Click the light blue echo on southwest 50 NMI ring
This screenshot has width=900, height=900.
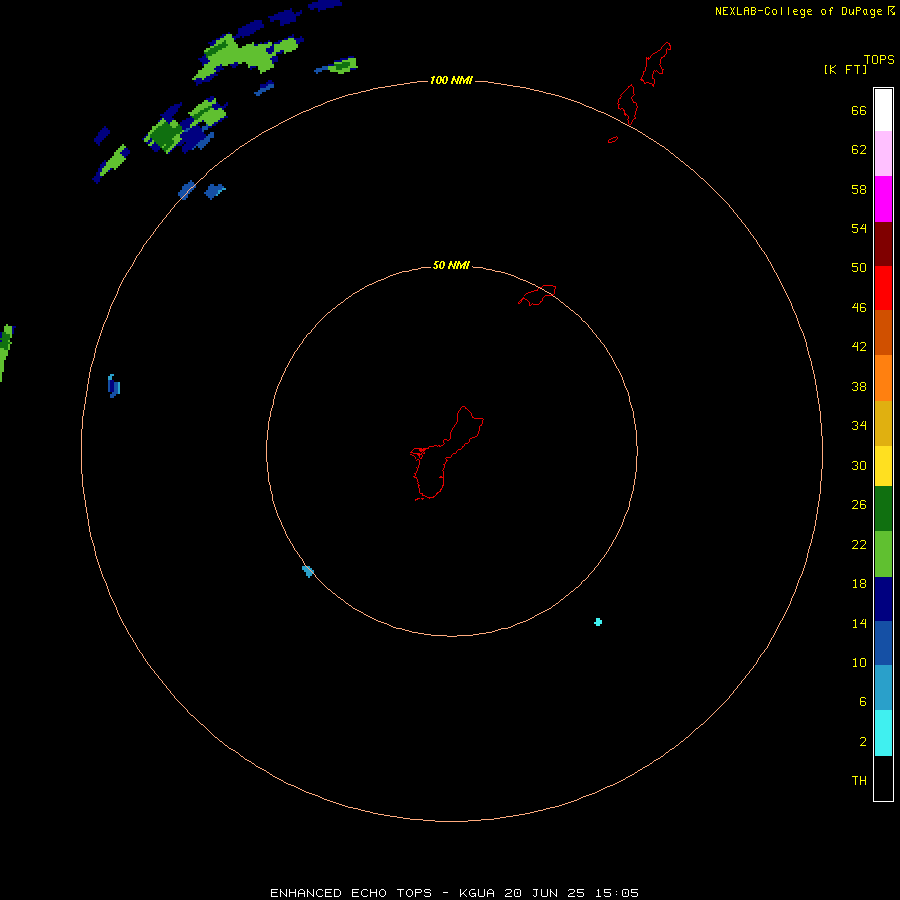click(308, 571)
